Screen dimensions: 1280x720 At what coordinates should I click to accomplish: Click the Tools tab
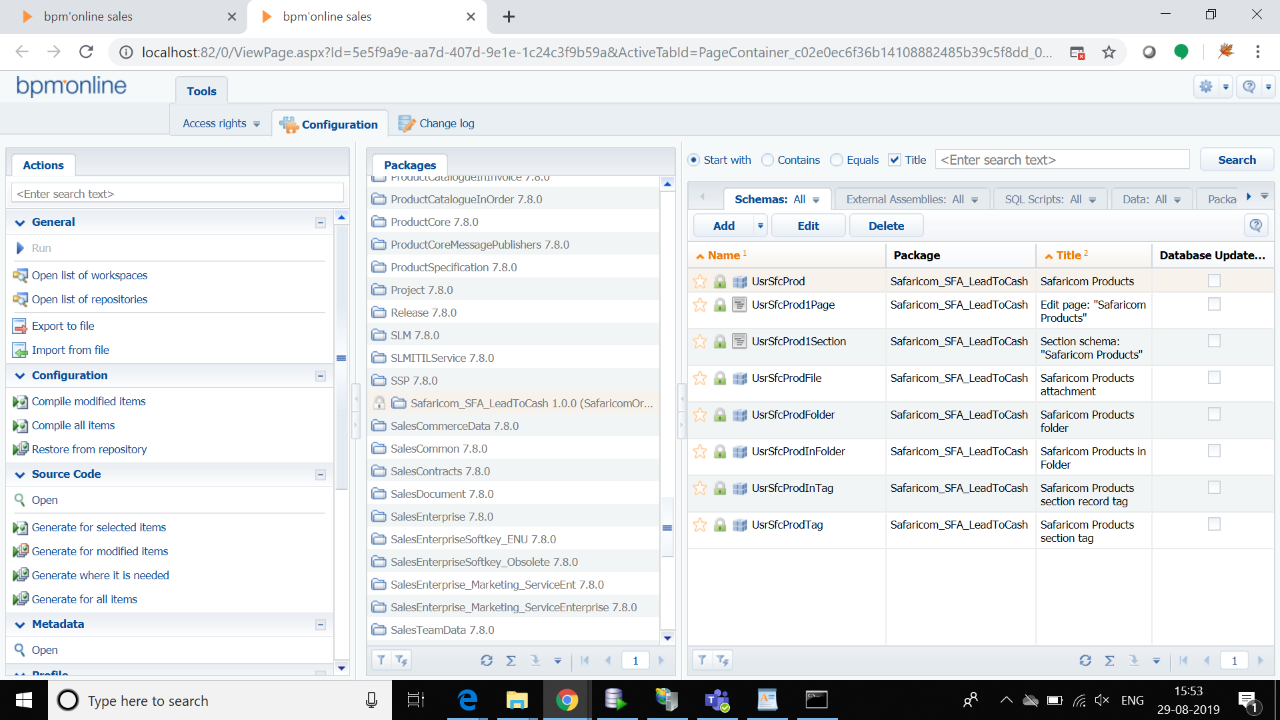201,90
